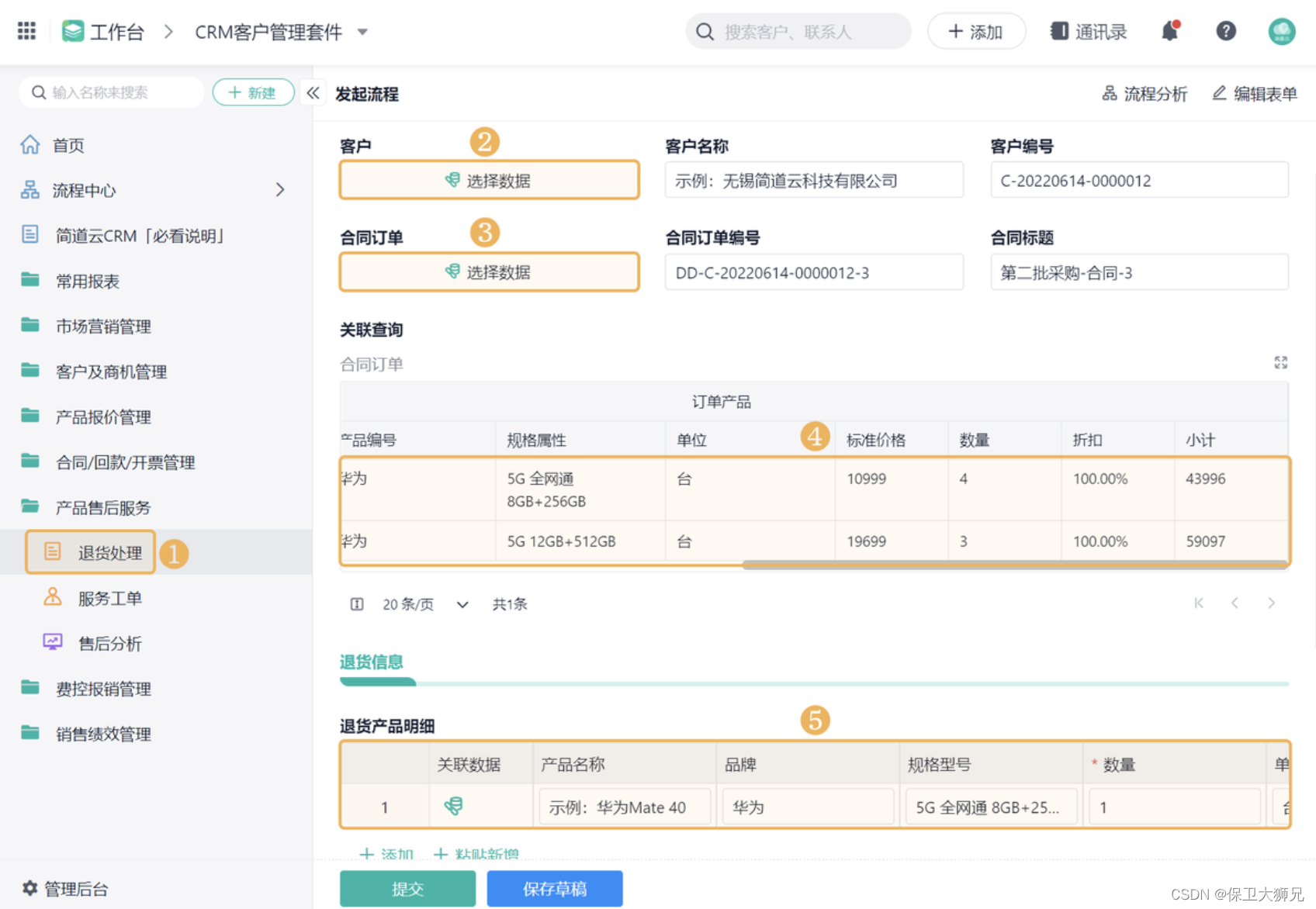Viewport: 1316px width, 909px height.
Task: Focus the 搜索客户、联系人 search box
Action: click(x=798, y=31)
